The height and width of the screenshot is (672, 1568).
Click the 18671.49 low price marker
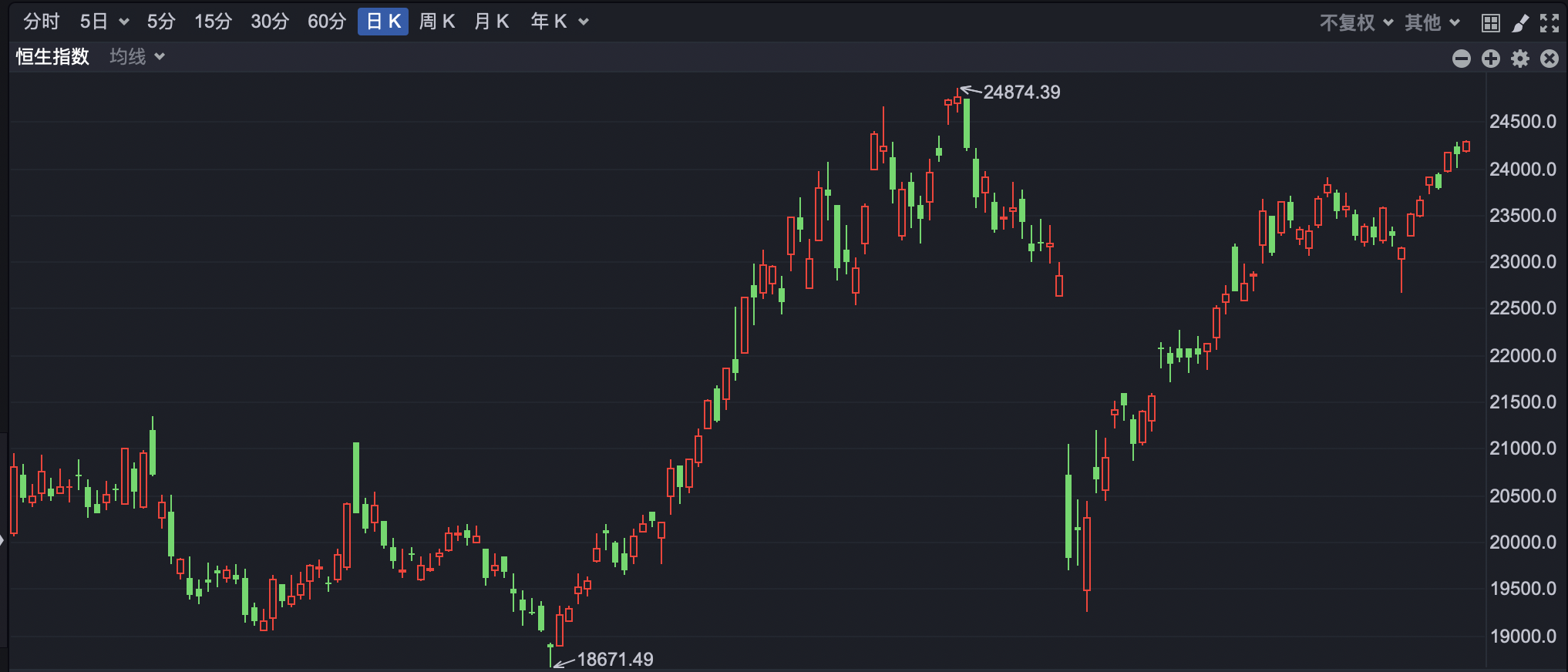[615, 660]
